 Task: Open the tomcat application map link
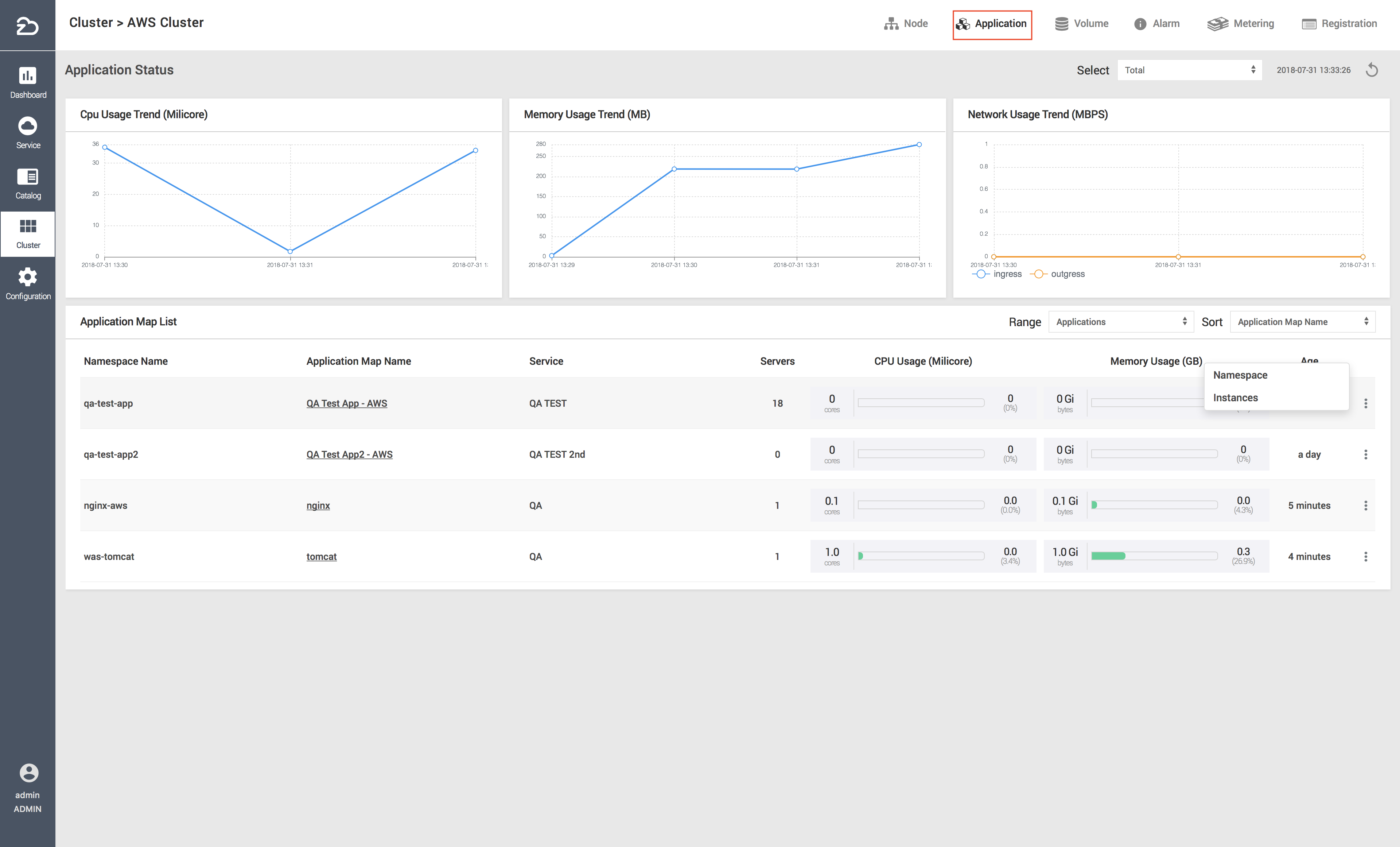[x=321, y=557]
